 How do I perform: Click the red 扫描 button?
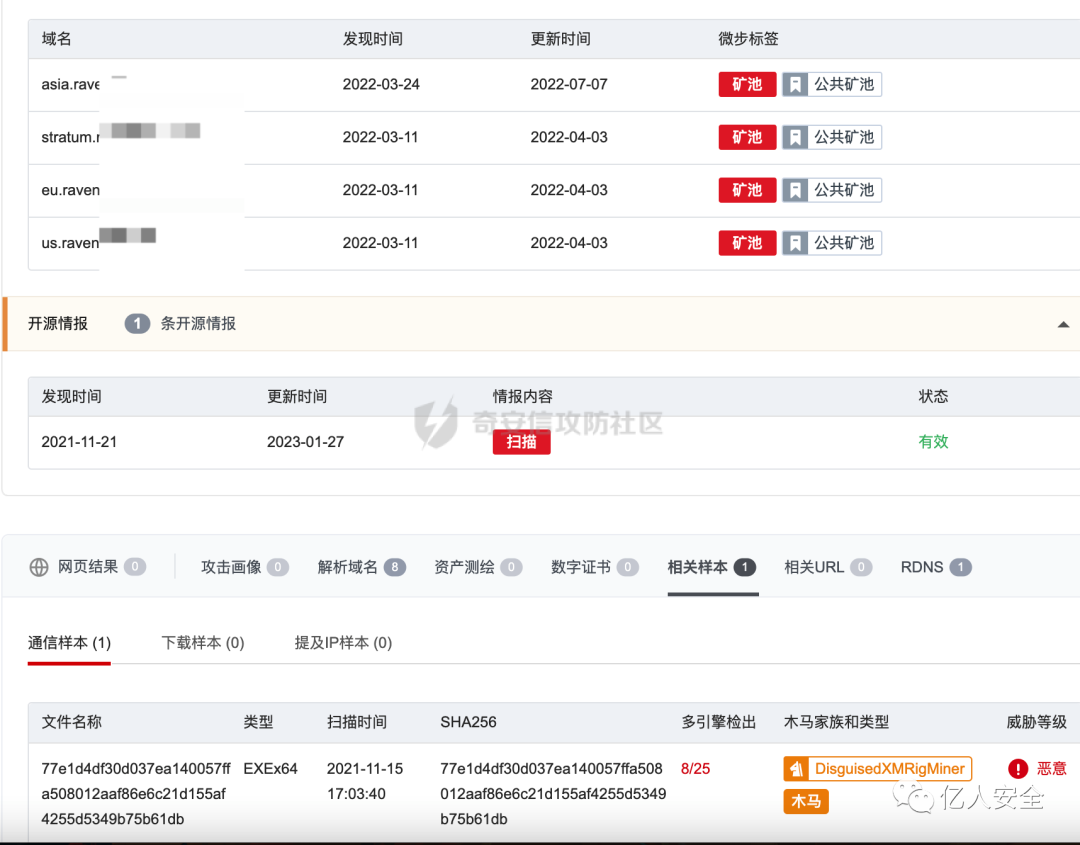(x=521, y=441)
